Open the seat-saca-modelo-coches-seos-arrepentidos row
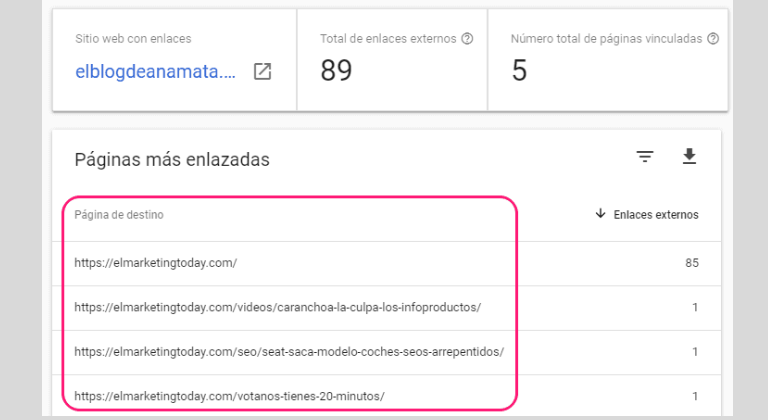The image size is (768, 420). click(288, 352)
